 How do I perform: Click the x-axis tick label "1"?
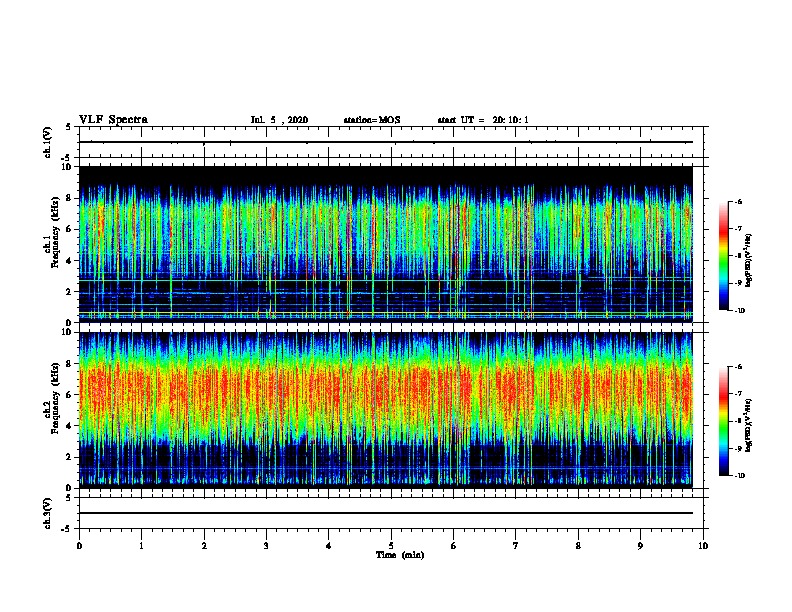click(x=141, y=546)
